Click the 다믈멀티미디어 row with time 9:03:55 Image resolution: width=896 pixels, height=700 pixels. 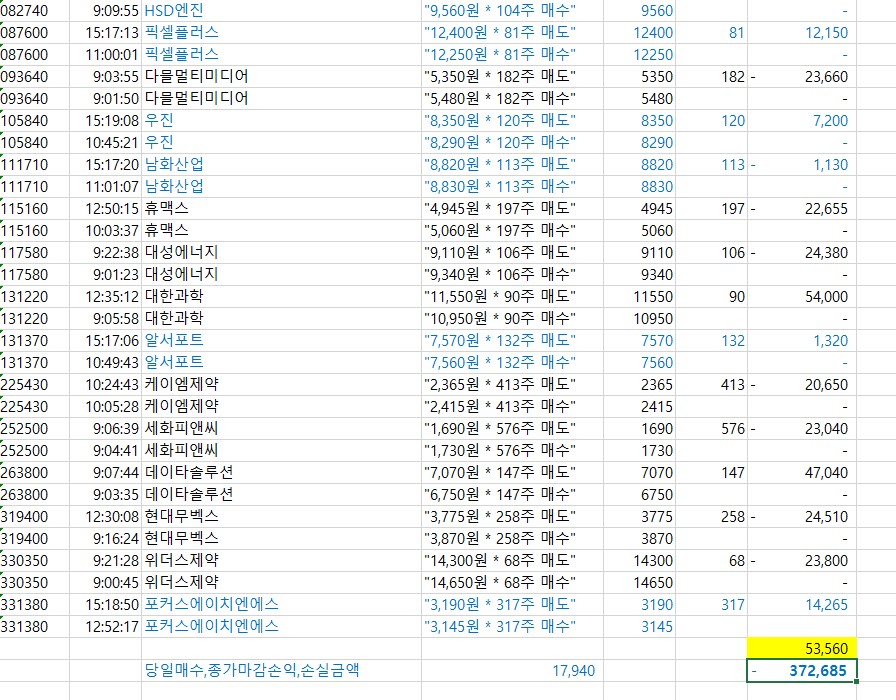281,77
